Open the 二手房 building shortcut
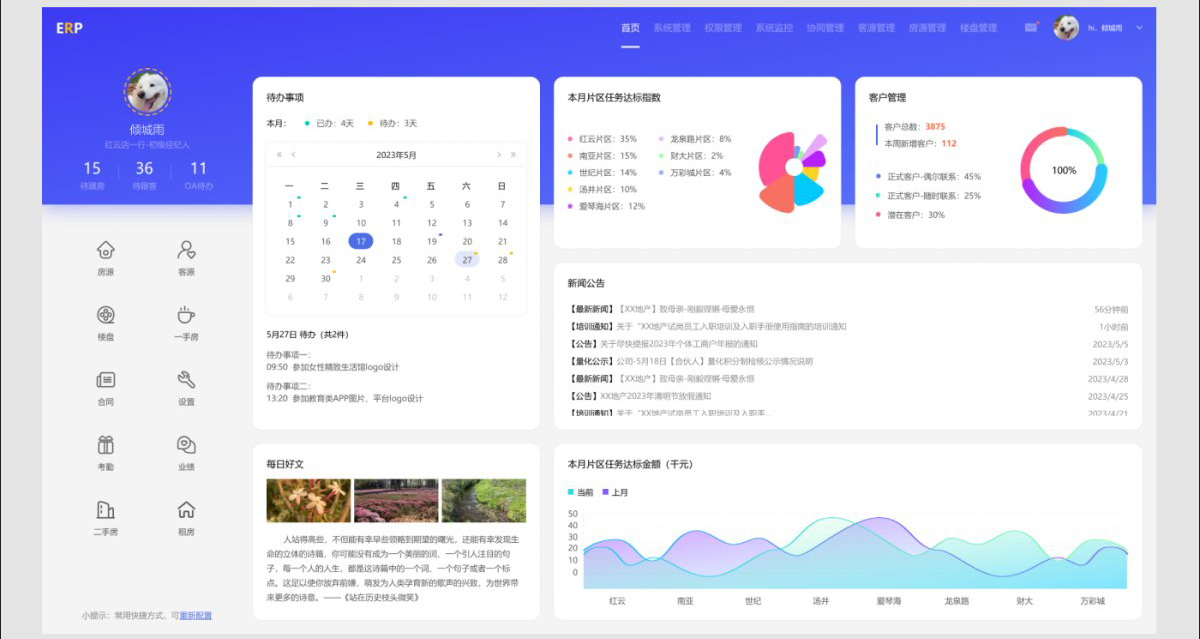 (x=105, y=510)
